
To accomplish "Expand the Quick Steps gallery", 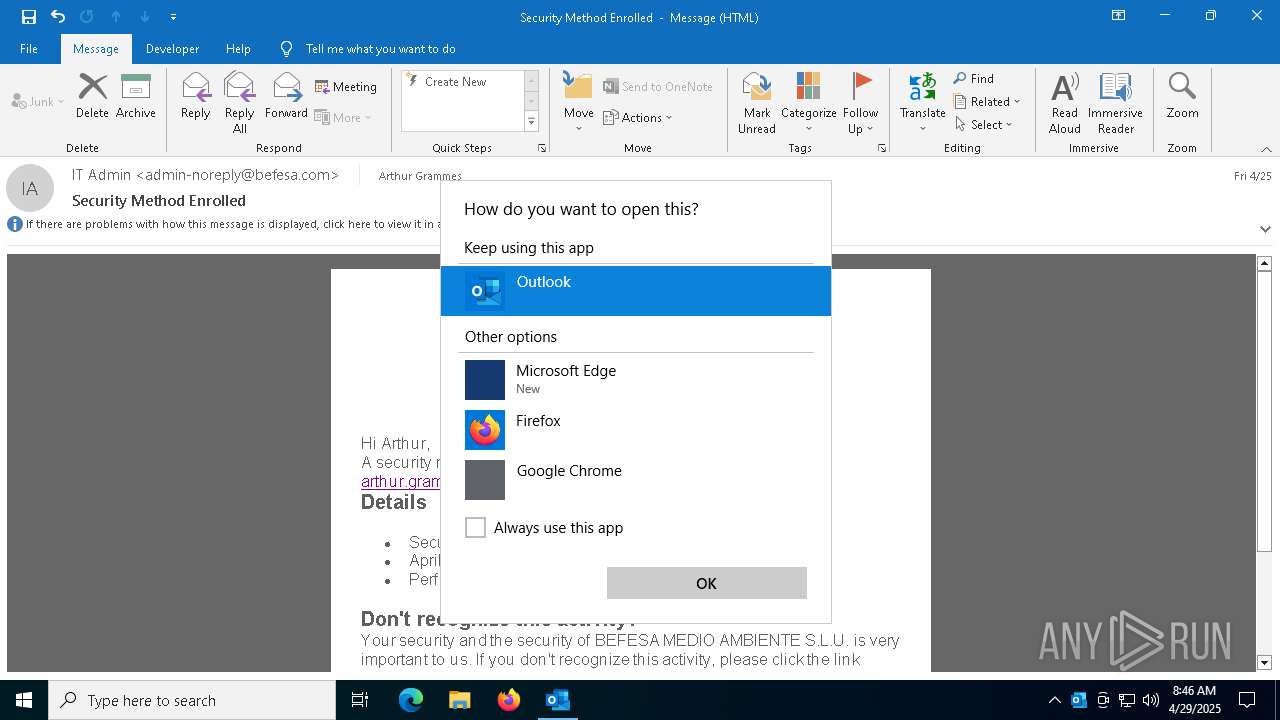I will [531, 122].
